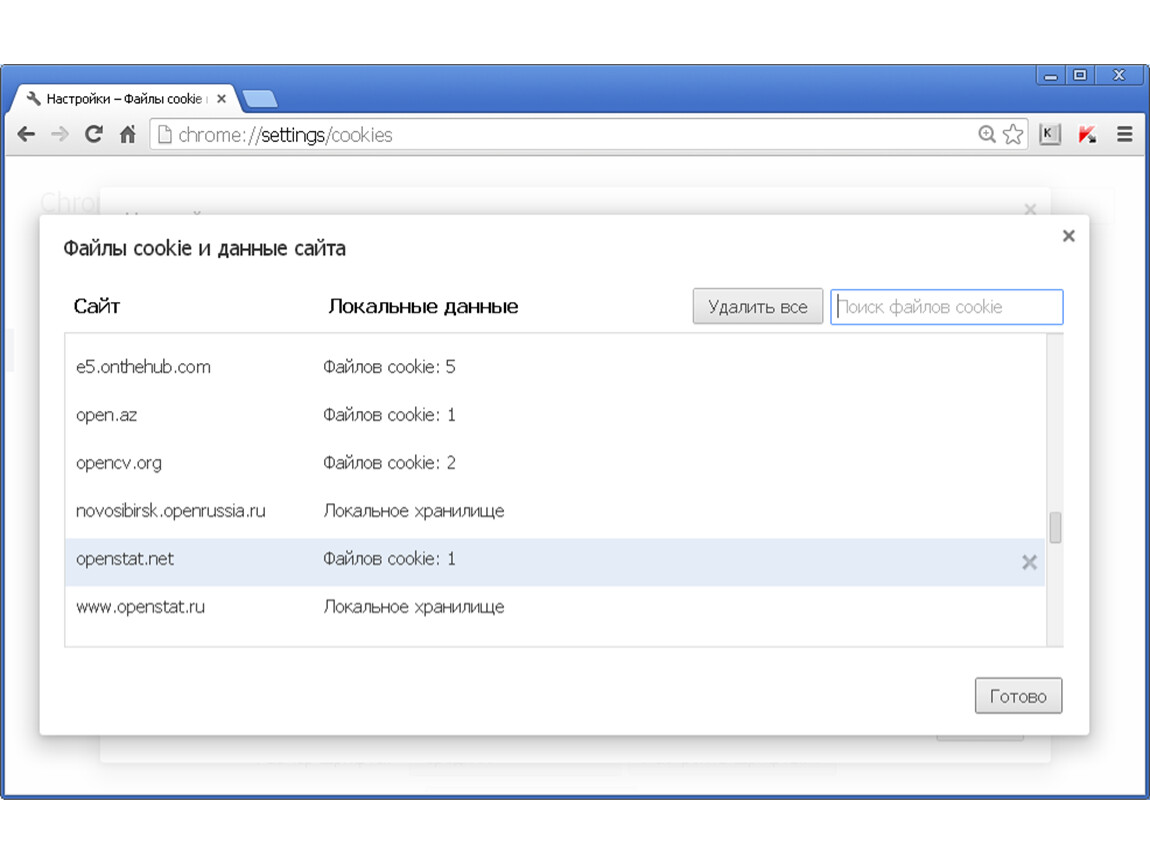Screen dimensions: 1150x864
Task: Select the www.openstat.ru row
Action: pos(555,607)
